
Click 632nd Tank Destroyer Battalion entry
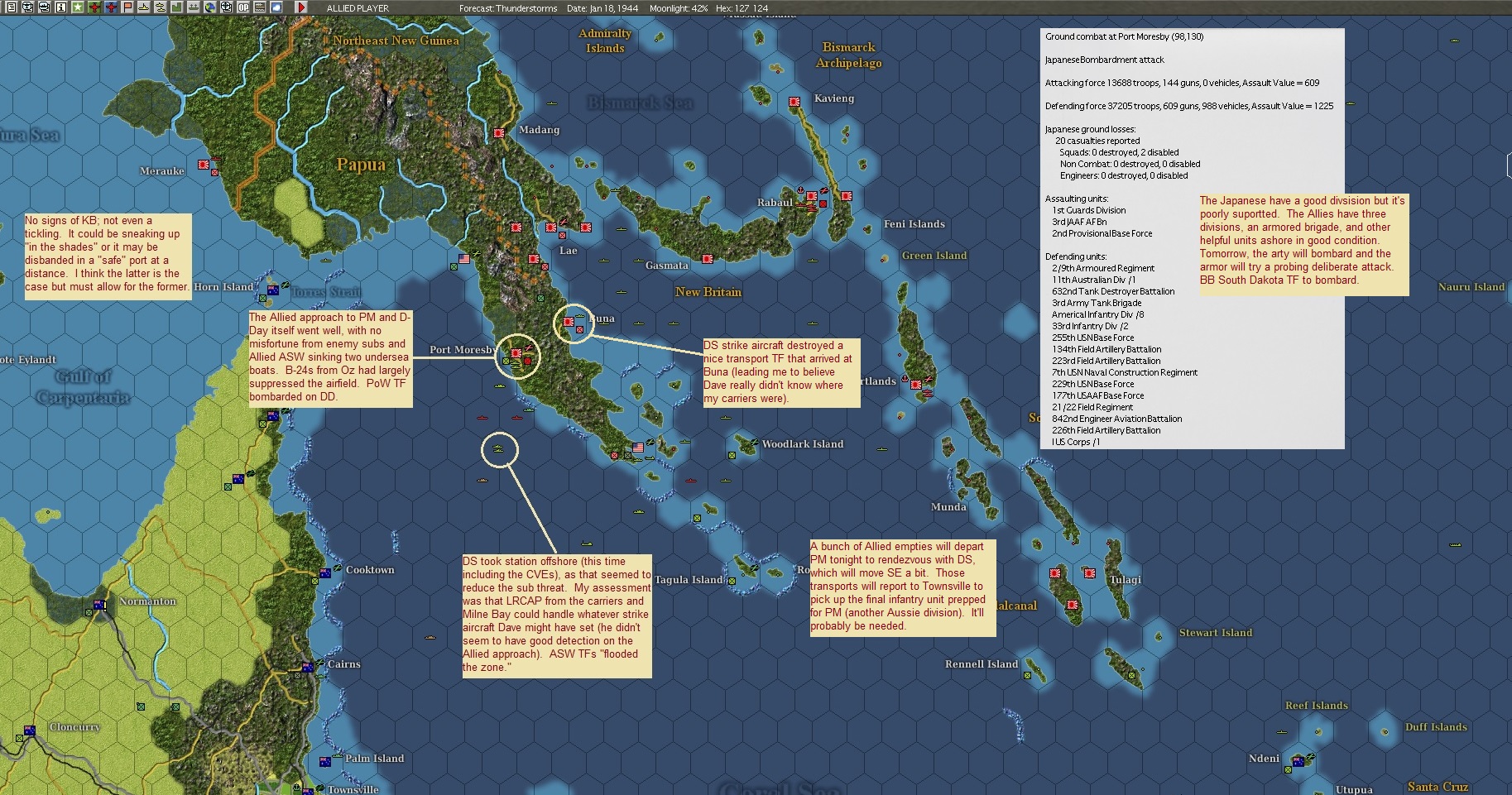pos(1113,291)
